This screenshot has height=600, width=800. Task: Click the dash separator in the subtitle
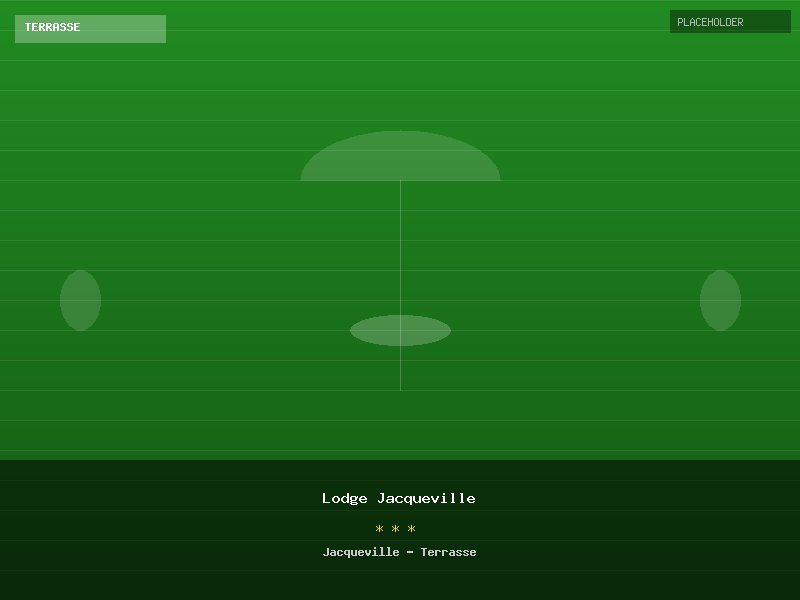coord(410,552)
